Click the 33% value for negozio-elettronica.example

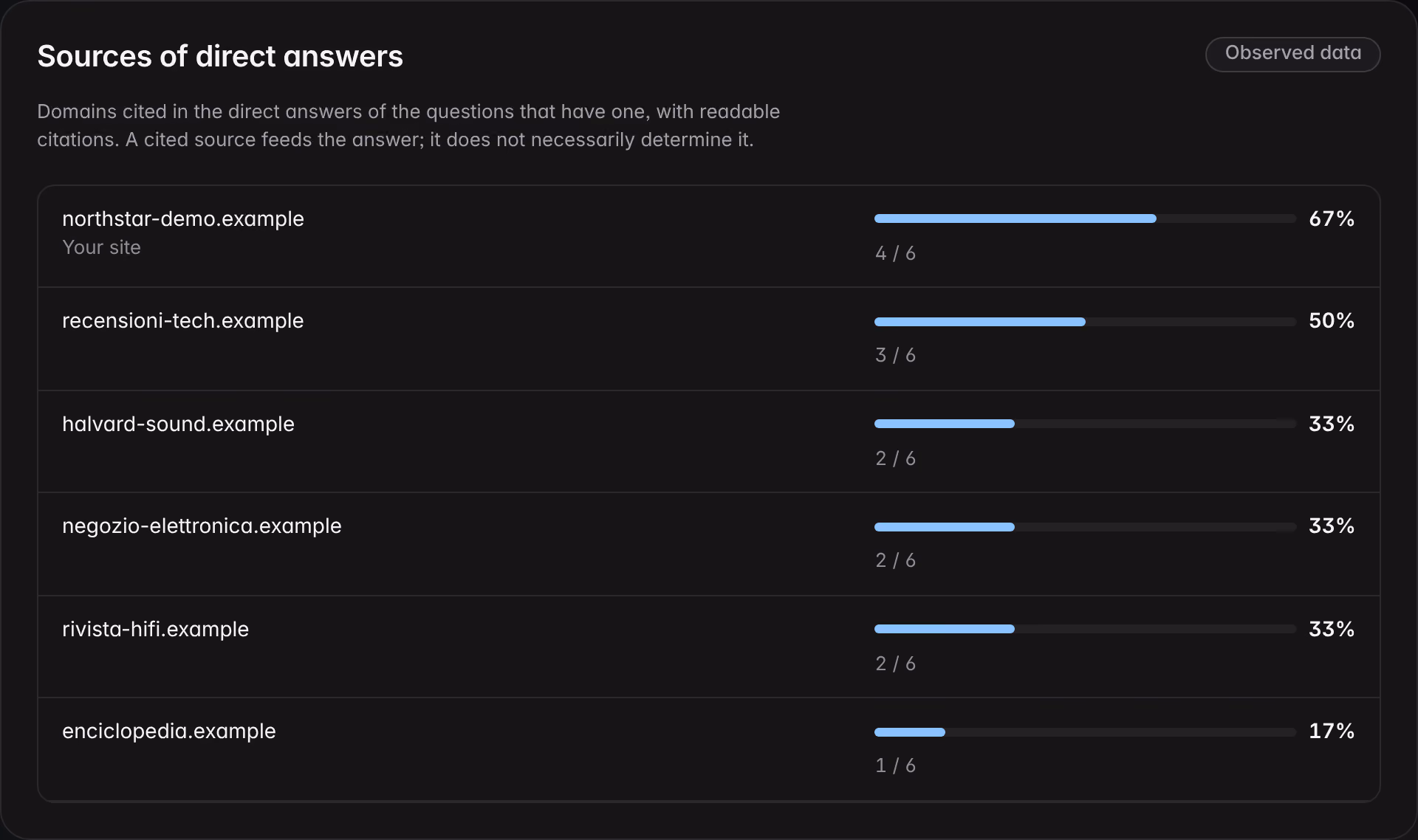(x=1332, y=526)
